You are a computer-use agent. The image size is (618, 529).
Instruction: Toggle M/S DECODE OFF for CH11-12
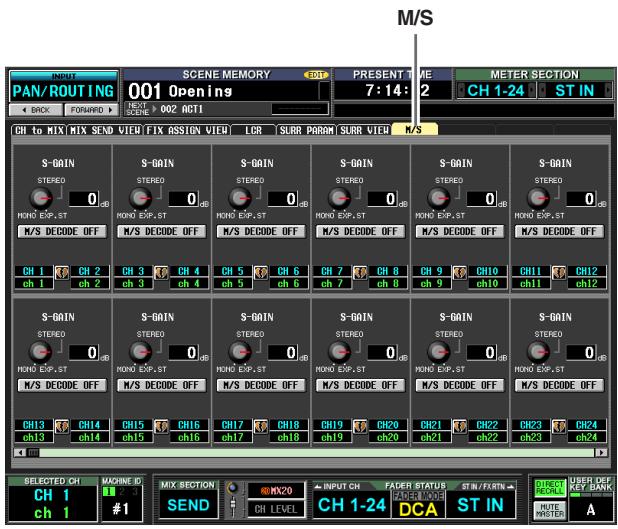click(x=559, y=231)
